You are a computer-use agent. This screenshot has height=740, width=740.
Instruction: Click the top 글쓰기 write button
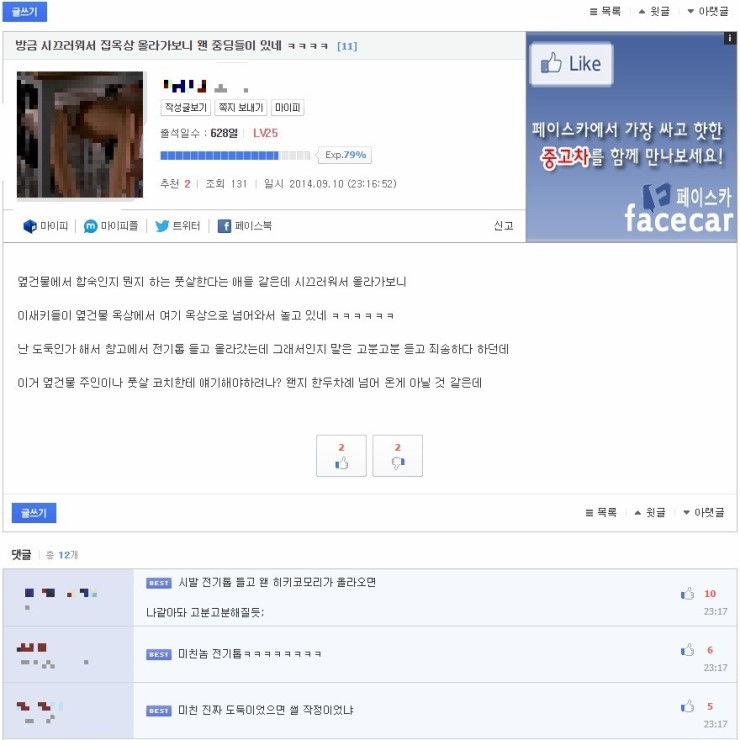[x=25, y=12]
